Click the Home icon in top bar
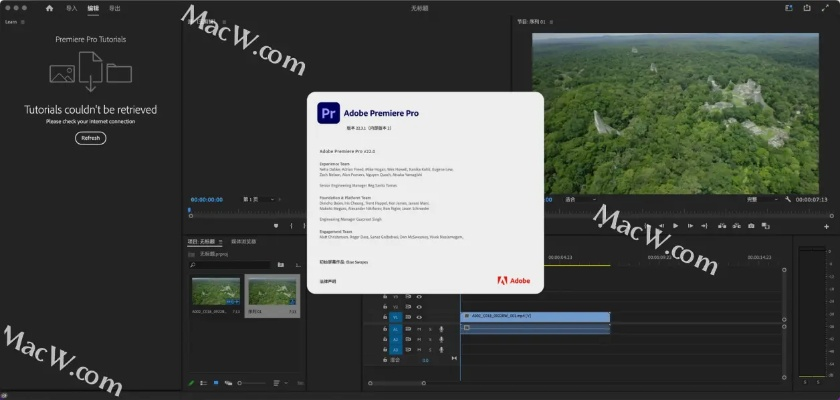840x400 pixels. [49, 8]
